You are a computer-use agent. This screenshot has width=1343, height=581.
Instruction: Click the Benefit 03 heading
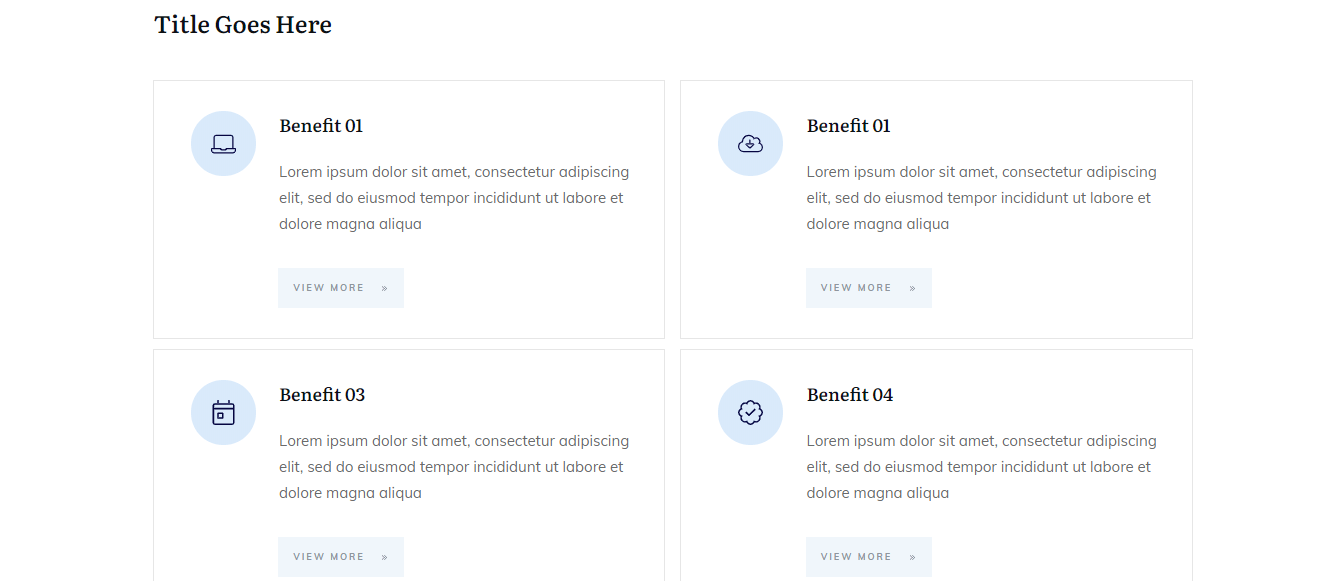click(x=322, y=395)
